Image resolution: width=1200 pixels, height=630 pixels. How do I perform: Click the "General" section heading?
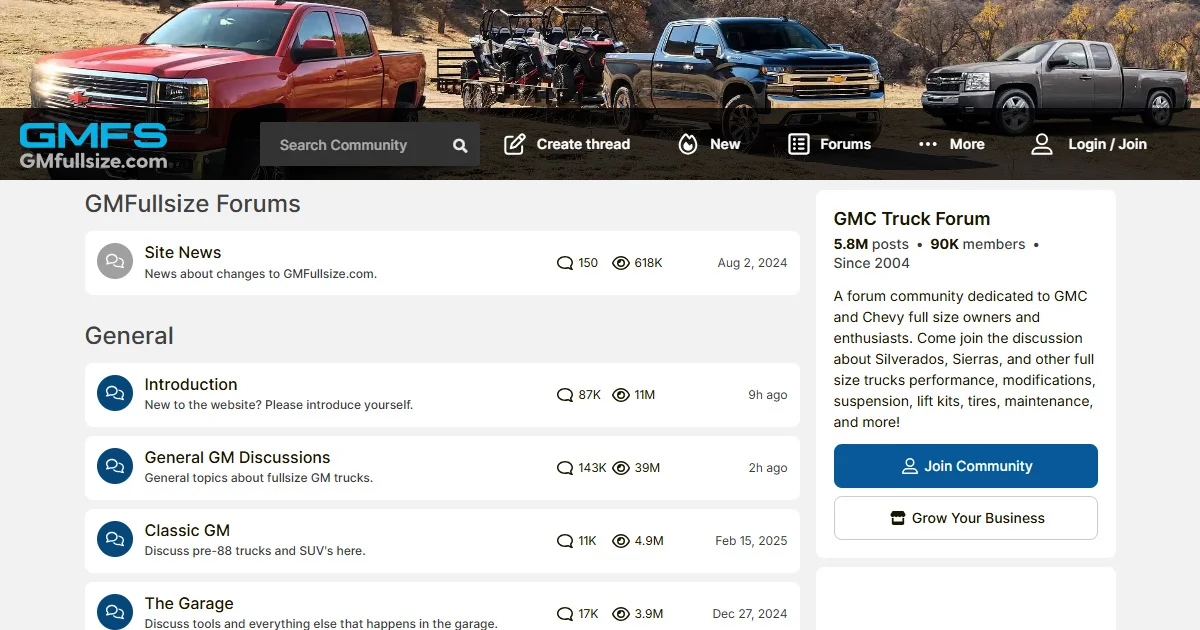[x=129, y=336]
